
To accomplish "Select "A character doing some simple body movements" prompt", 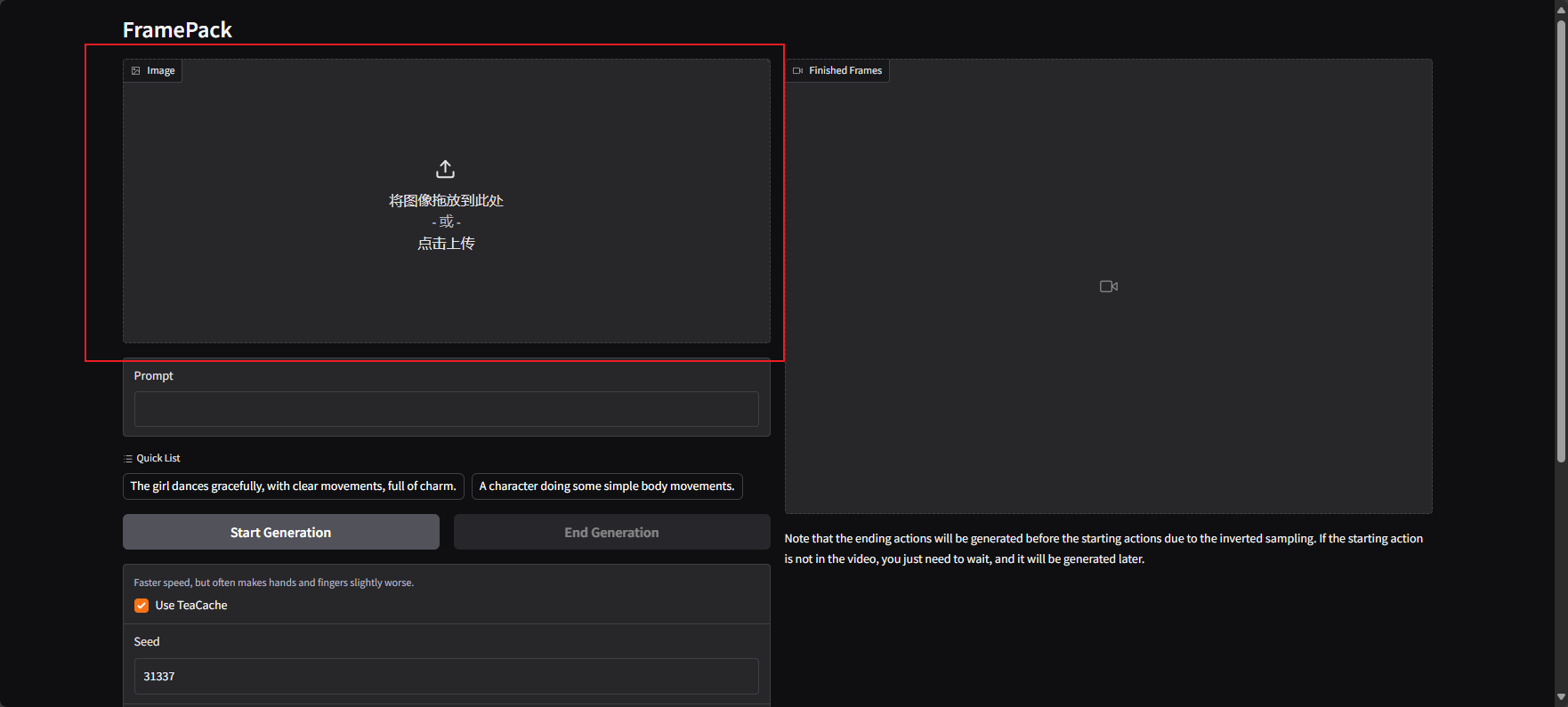I will [x=607, y=486].
